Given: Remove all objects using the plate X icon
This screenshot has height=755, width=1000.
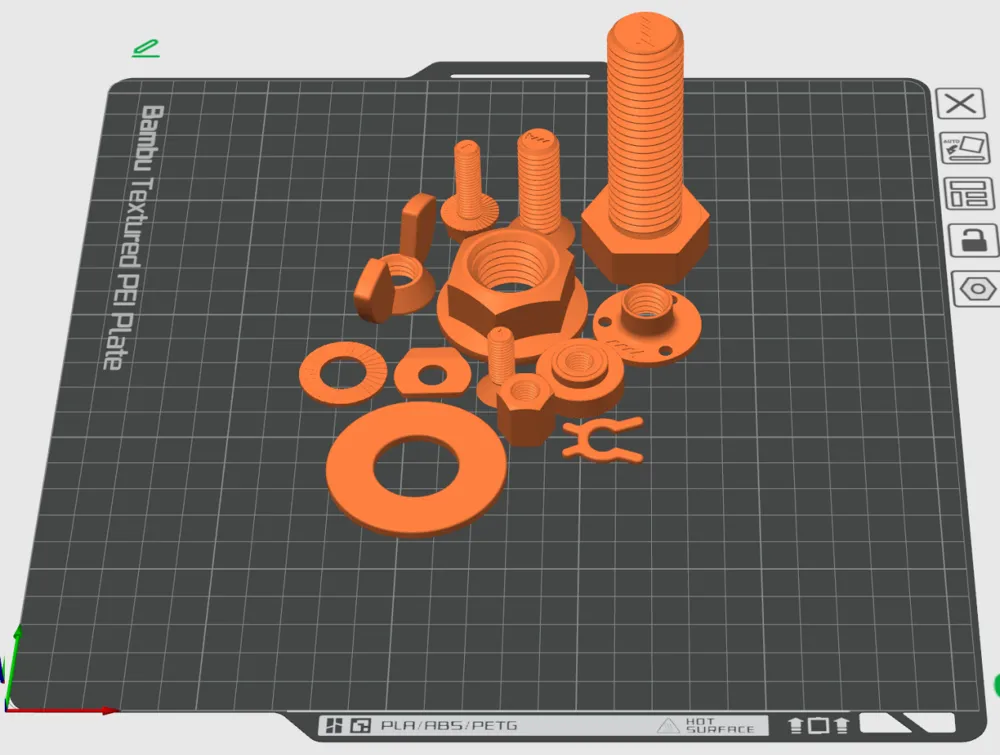Looking at the screenshot, I should [x=960, y=104].
